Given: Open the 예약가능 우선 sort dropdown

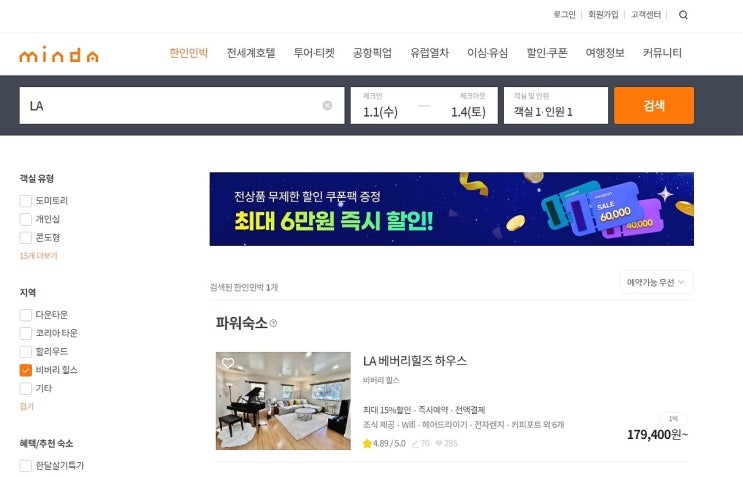Looking at the screenshot, I should coord(657,282).
